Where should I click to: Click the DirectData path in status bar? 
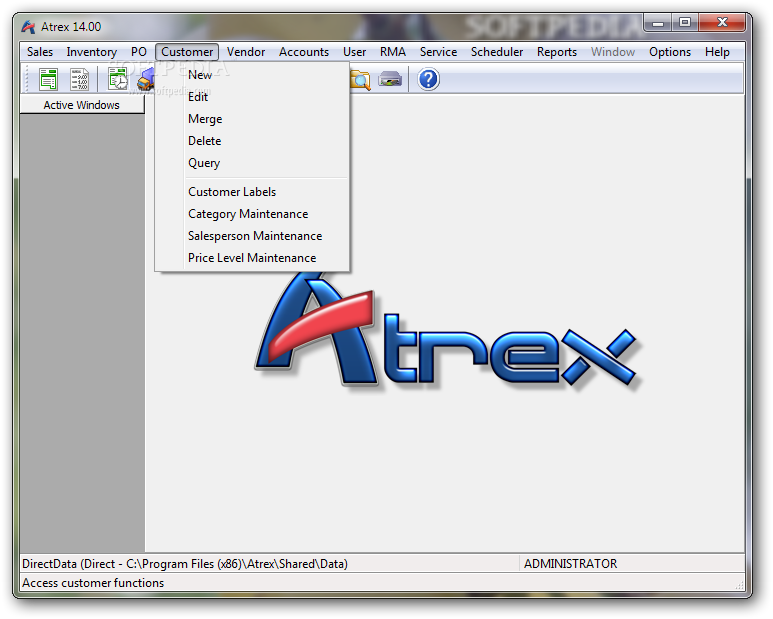pos(185,564)
